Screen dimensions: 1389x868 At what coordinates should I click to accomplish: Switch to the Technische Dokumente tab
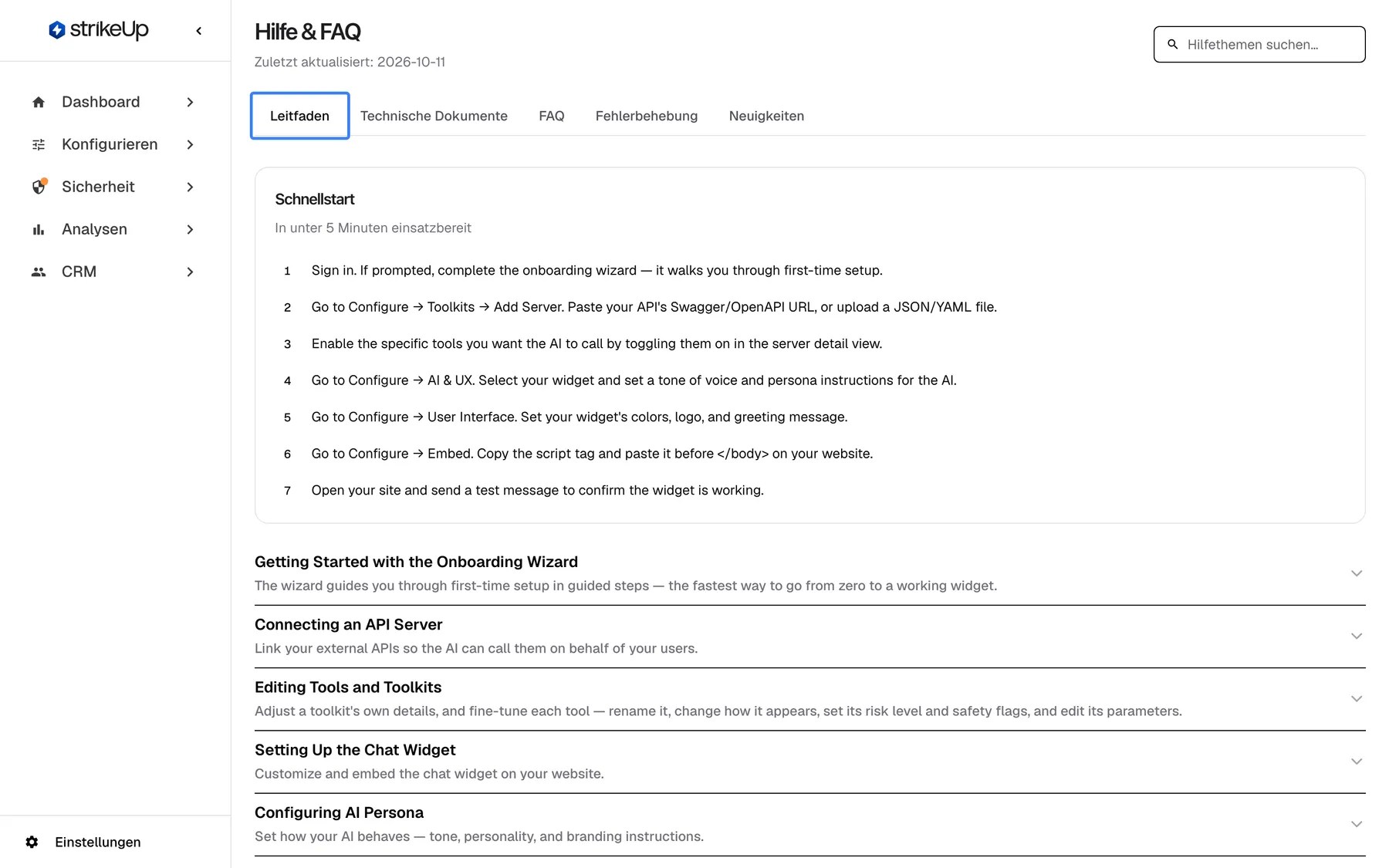tap(434, 116)
